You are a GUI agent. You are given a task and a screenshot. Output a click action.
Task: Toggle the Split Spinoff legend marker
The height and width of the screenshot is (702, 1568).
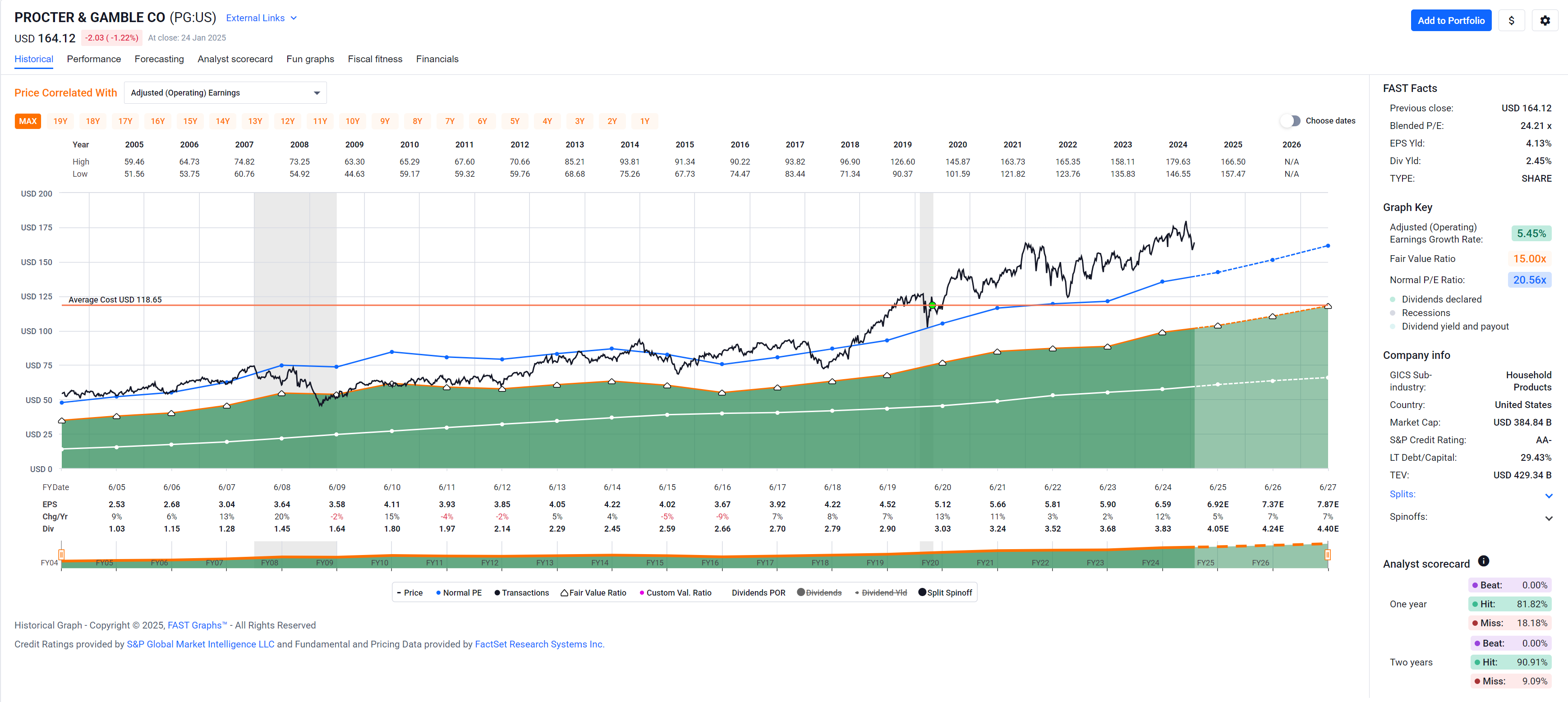click(x=922, y=592)
